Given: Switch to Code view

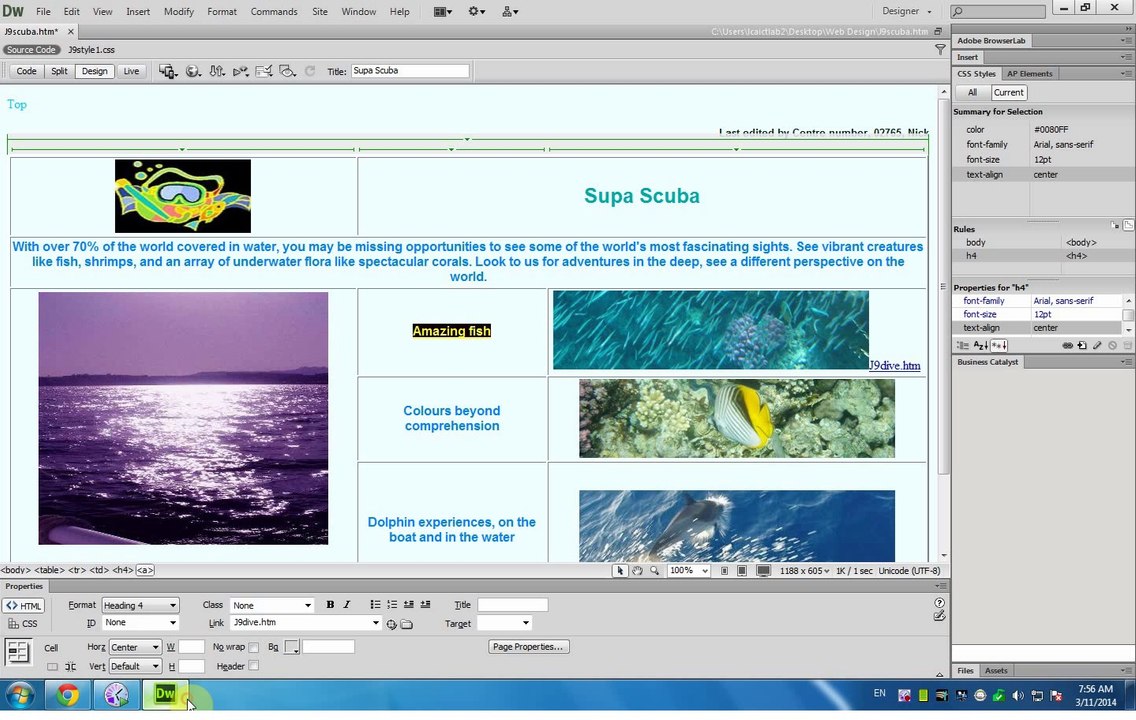Looking at the screenshot, I should coord(27,71).
